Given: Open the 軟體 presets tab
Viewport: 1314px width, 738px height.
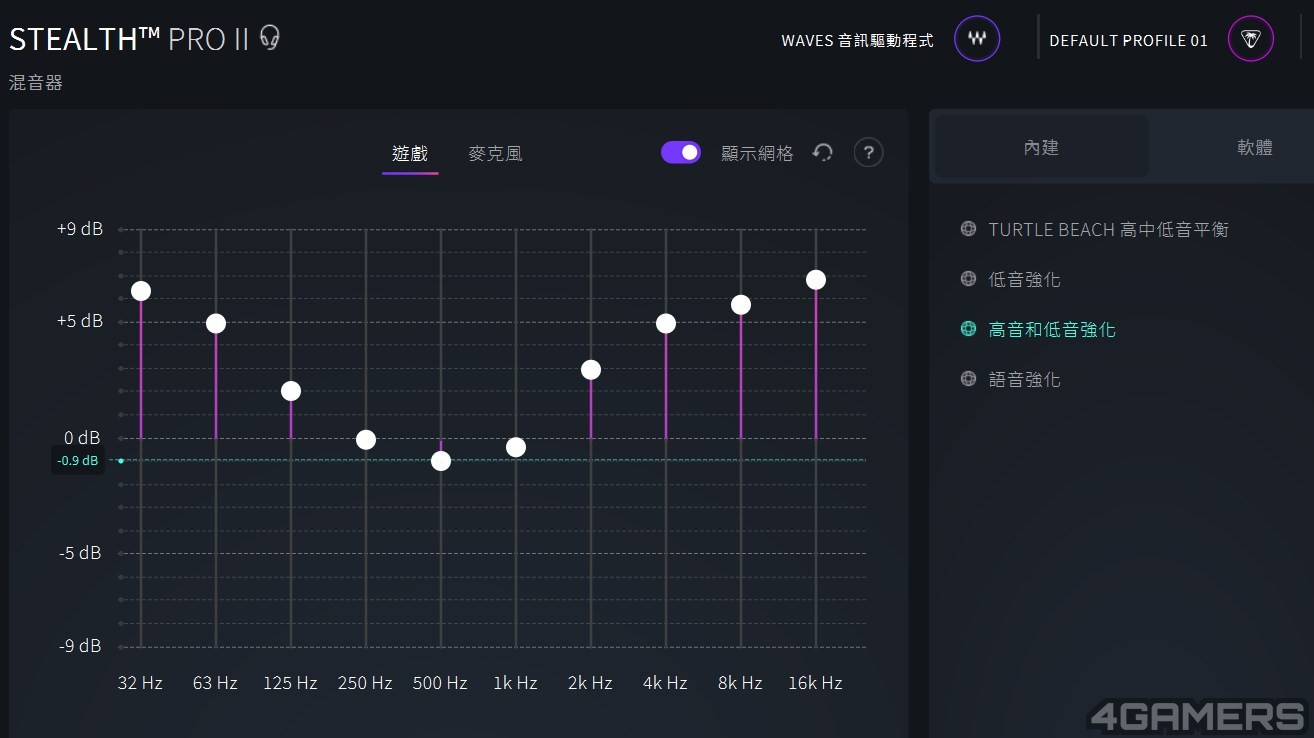Looking at the screenshot, I should coord(1255,147).
